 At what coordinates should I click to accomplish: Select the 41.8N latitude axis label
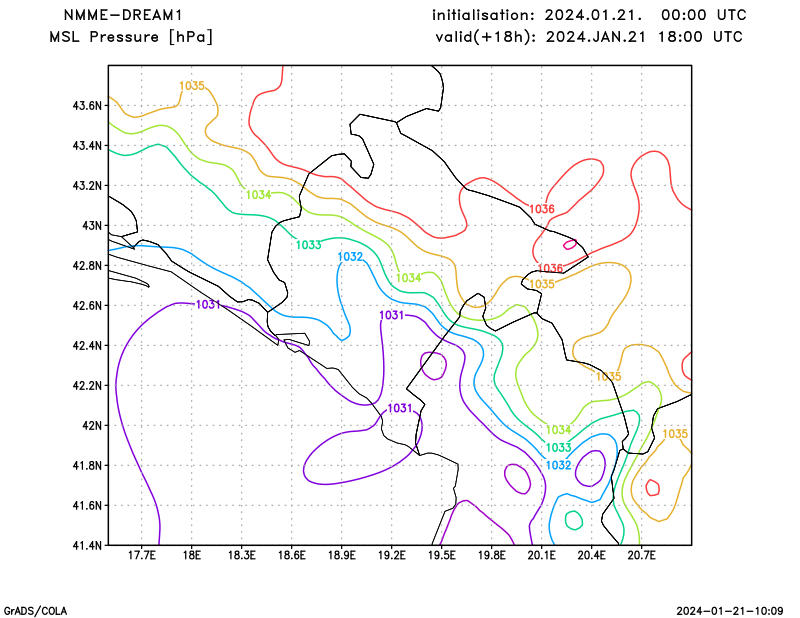click(x=87, y=465)
